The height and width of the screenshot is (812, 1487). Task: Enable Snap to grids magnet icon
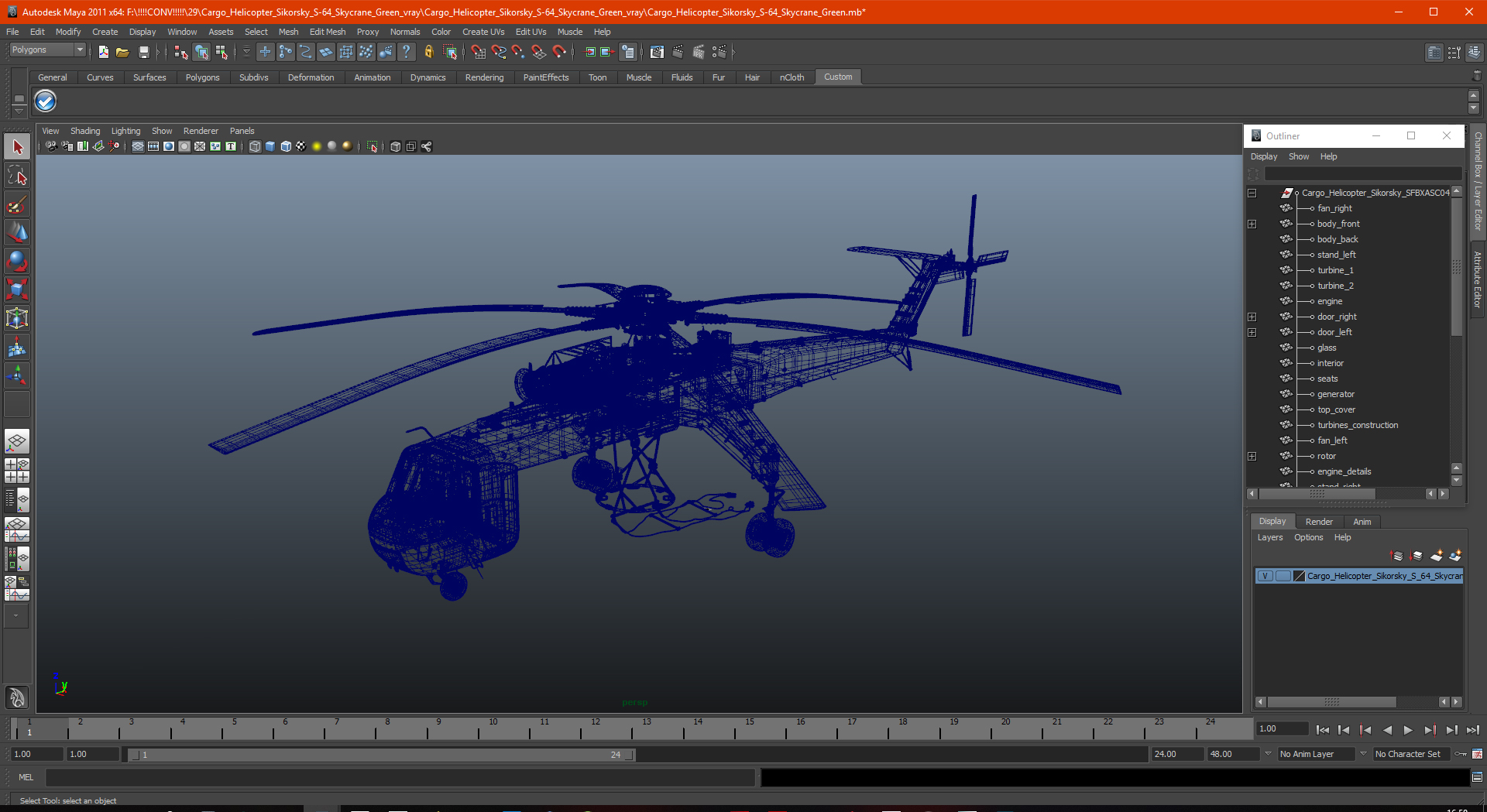478,52
